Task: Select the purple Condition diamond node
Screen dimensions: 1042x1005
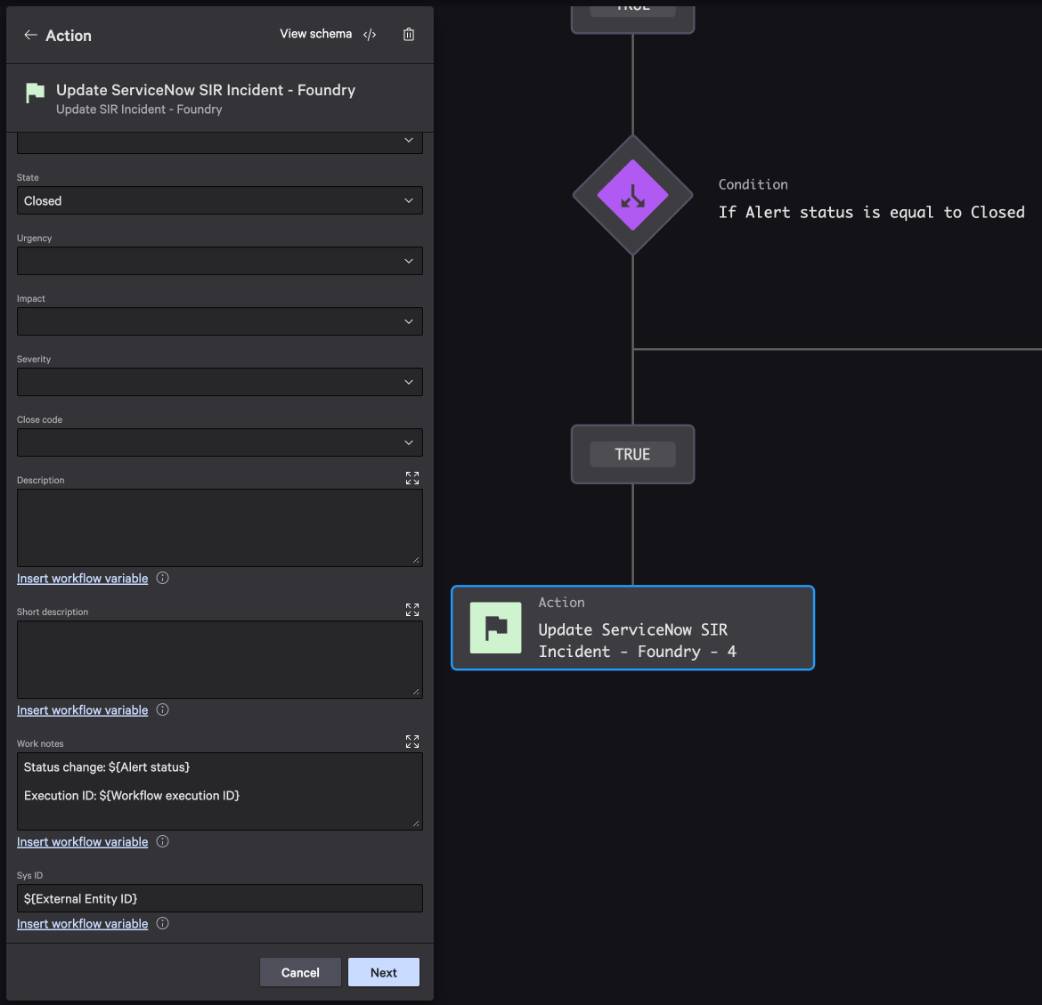Action: point(633,195)
